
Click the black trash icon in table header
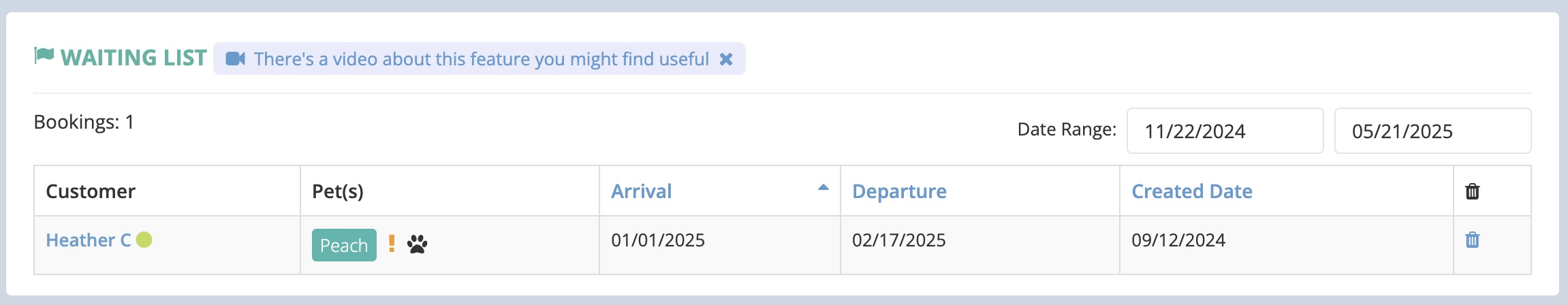(x=1472, y=191)
